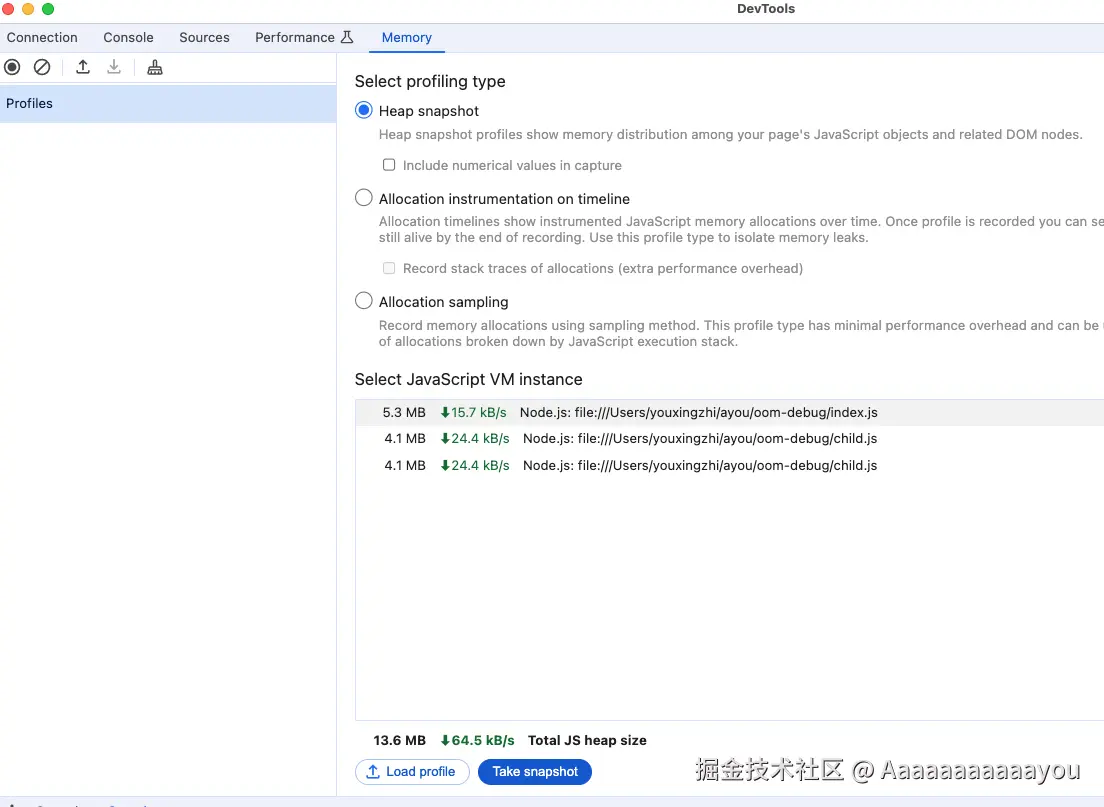Click the load profile upload icon in toolbar
Image resolution: width=1104 pixels, height=807 pixels.
[x=83, y=68]
